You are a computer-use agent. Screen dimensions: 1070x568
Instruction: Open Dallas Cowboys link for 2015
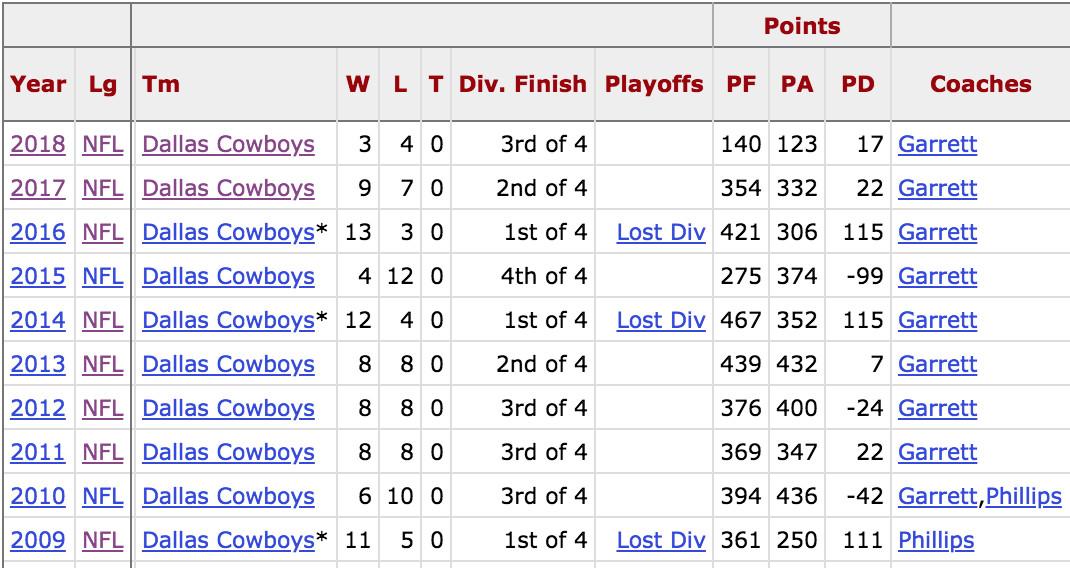tap(228, 276)
